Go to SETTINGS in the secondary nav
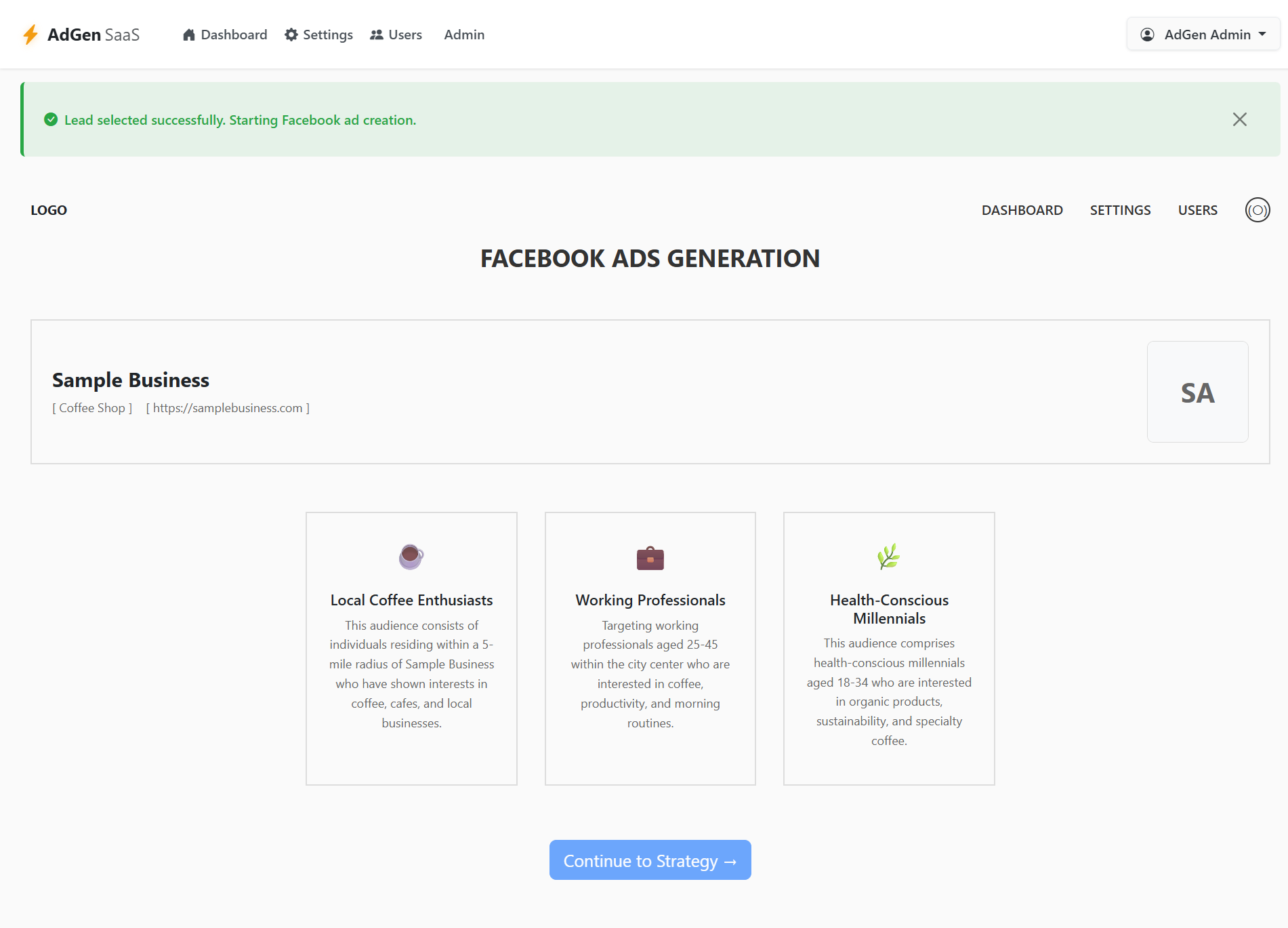The height and width of the screenshot is (928, 1288). 1121,210
